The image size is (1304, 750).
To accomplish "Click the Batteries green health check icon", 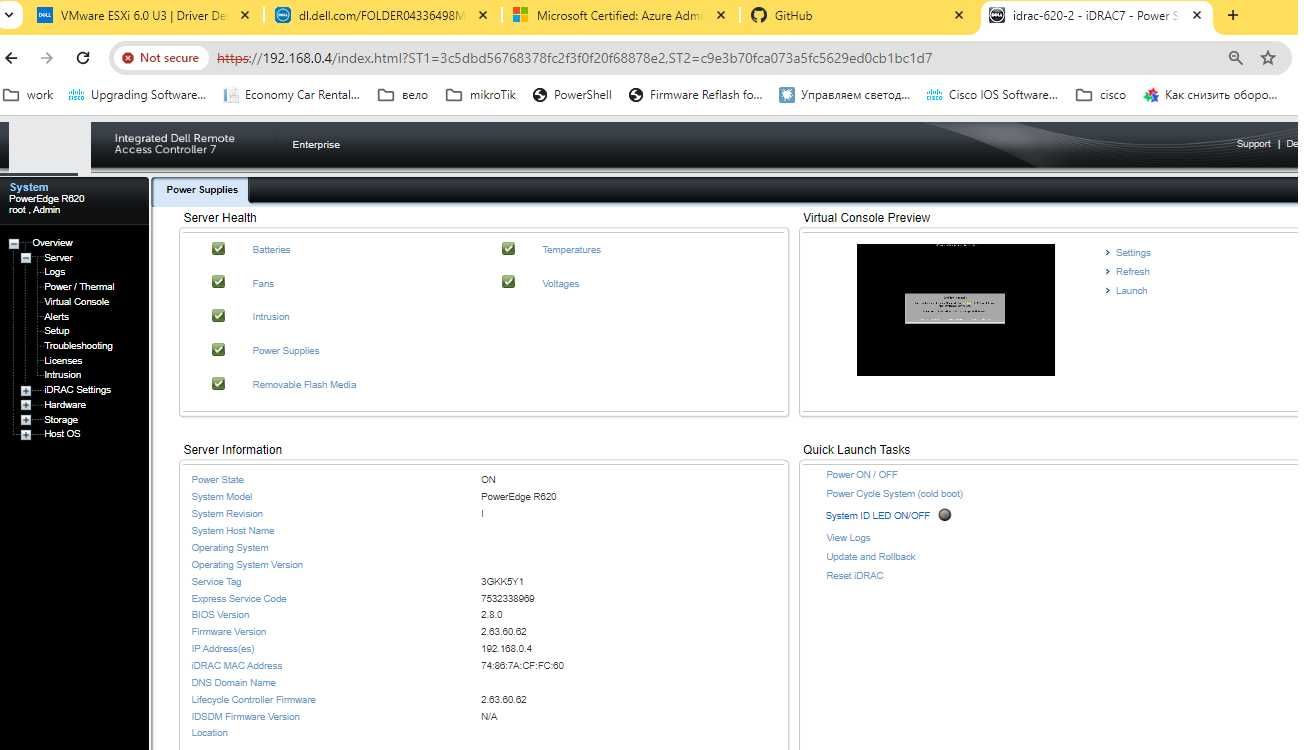I will click(x=218, y=249).
